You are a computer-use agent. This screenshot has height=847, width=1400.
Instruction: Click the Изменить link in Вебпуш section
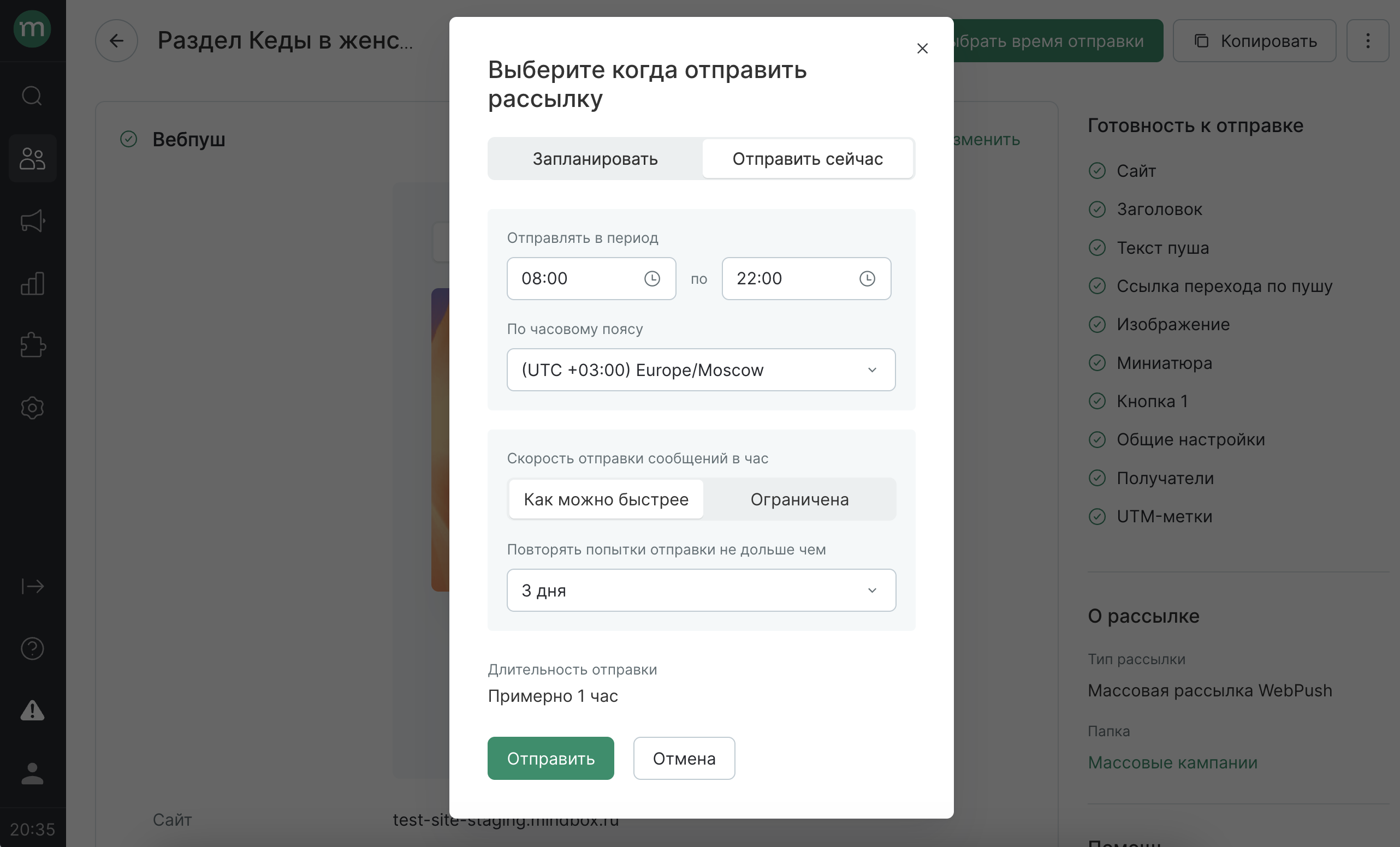[x=987, y=139]
